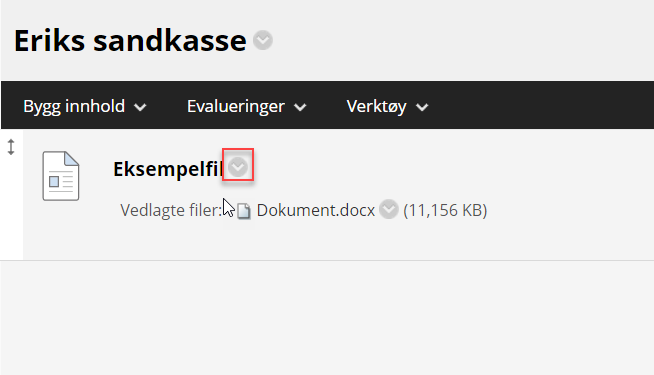Open the Verktøy menu
This screenshot has width=654, height=375.
[x=387, y=106]
